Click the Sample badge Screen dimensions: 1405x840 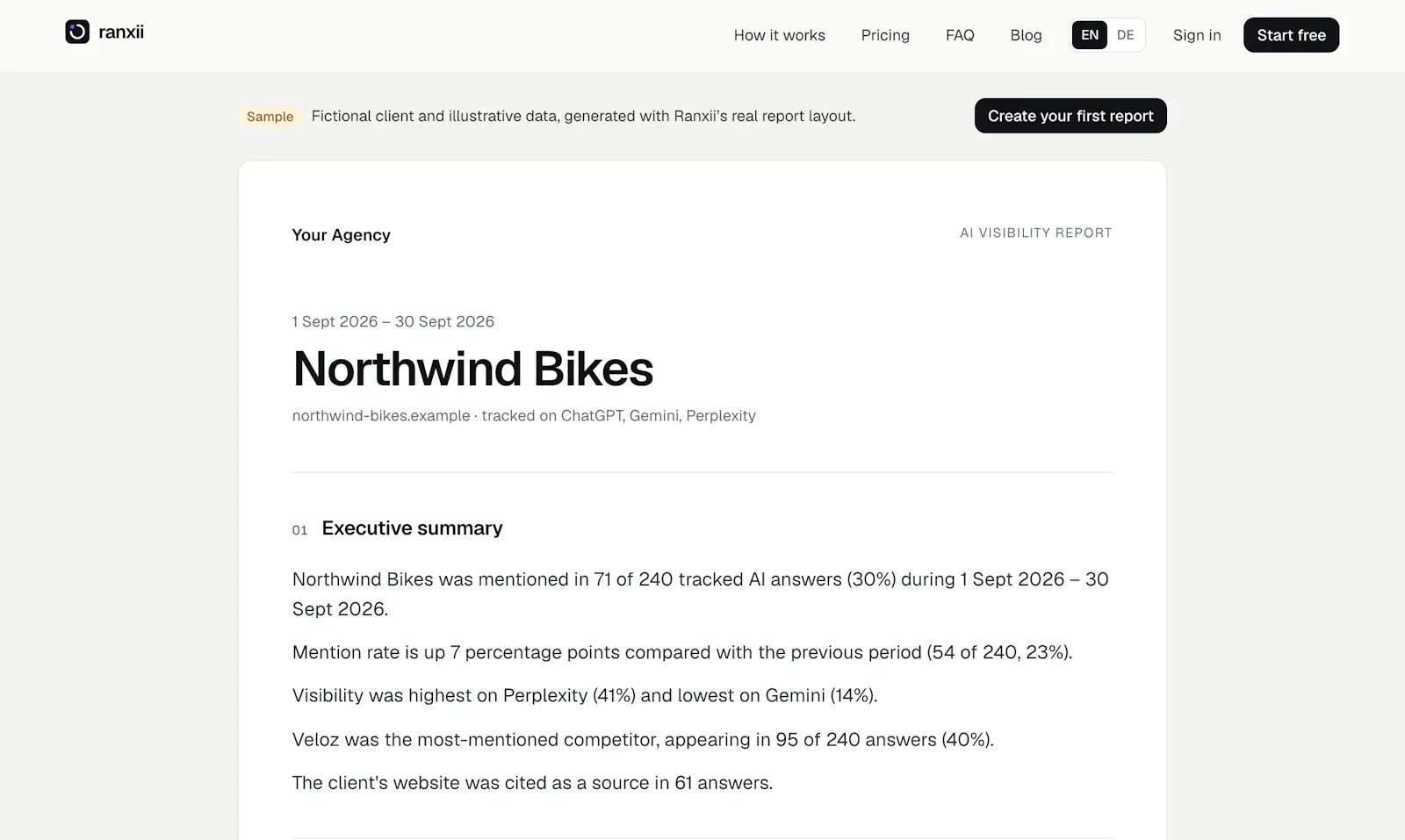pyautogui.click(x=270, y=117)
